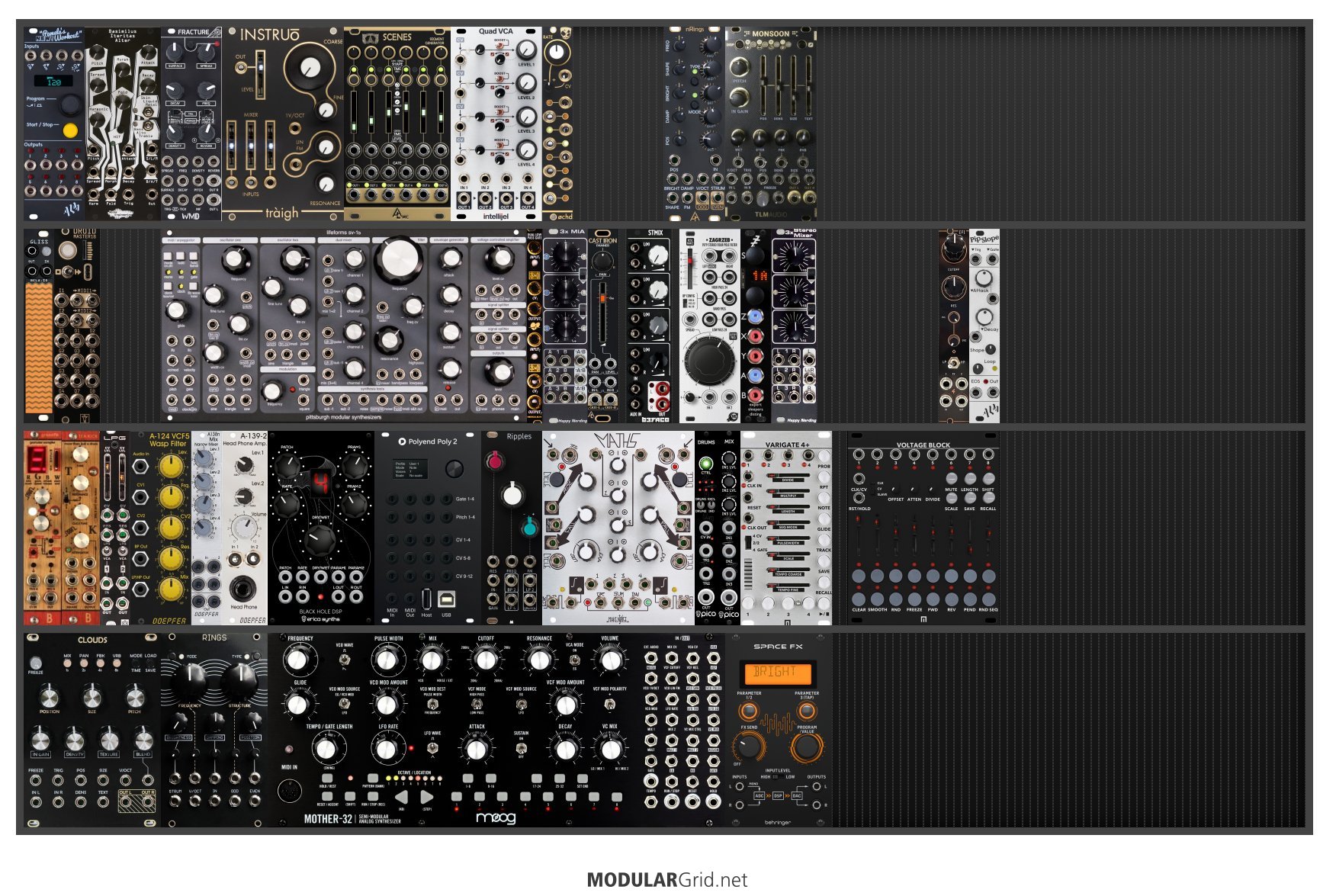Screen dimensions: 1336x896
Task: Click the Prob button on Varigate 4+
Action: point(824,455)
